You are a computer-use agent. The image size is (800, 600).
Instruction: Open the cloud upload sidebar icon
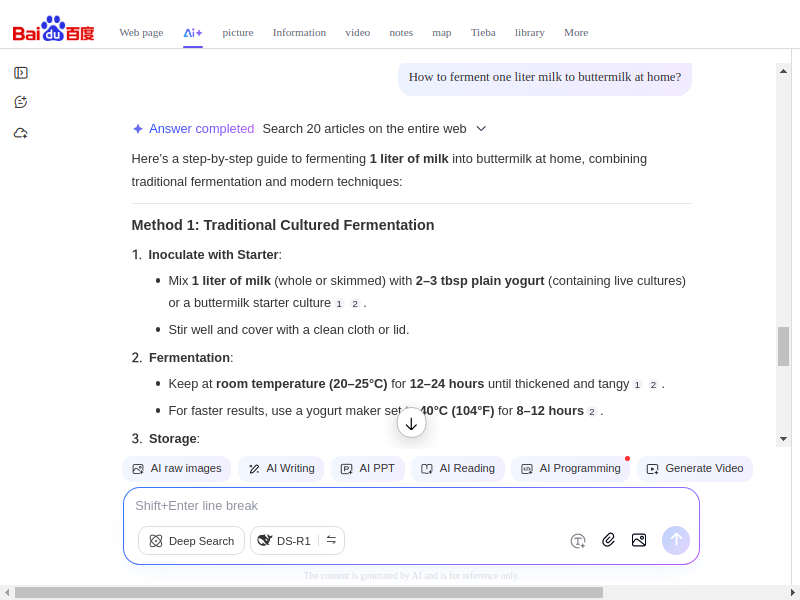20,132
